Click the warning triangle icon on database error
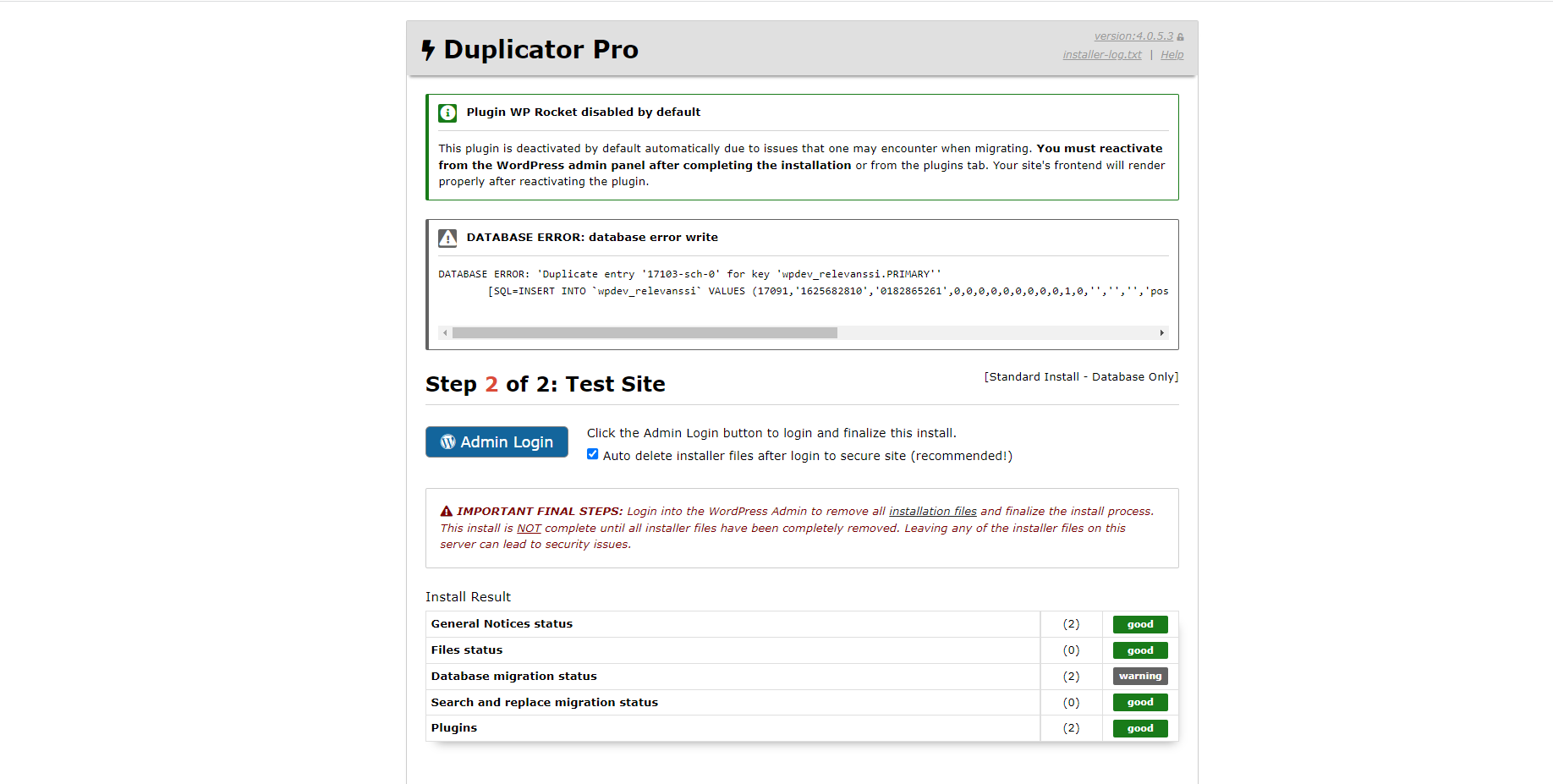The height and width of the screenshot is (784, 1553). [x=447, y=238]
